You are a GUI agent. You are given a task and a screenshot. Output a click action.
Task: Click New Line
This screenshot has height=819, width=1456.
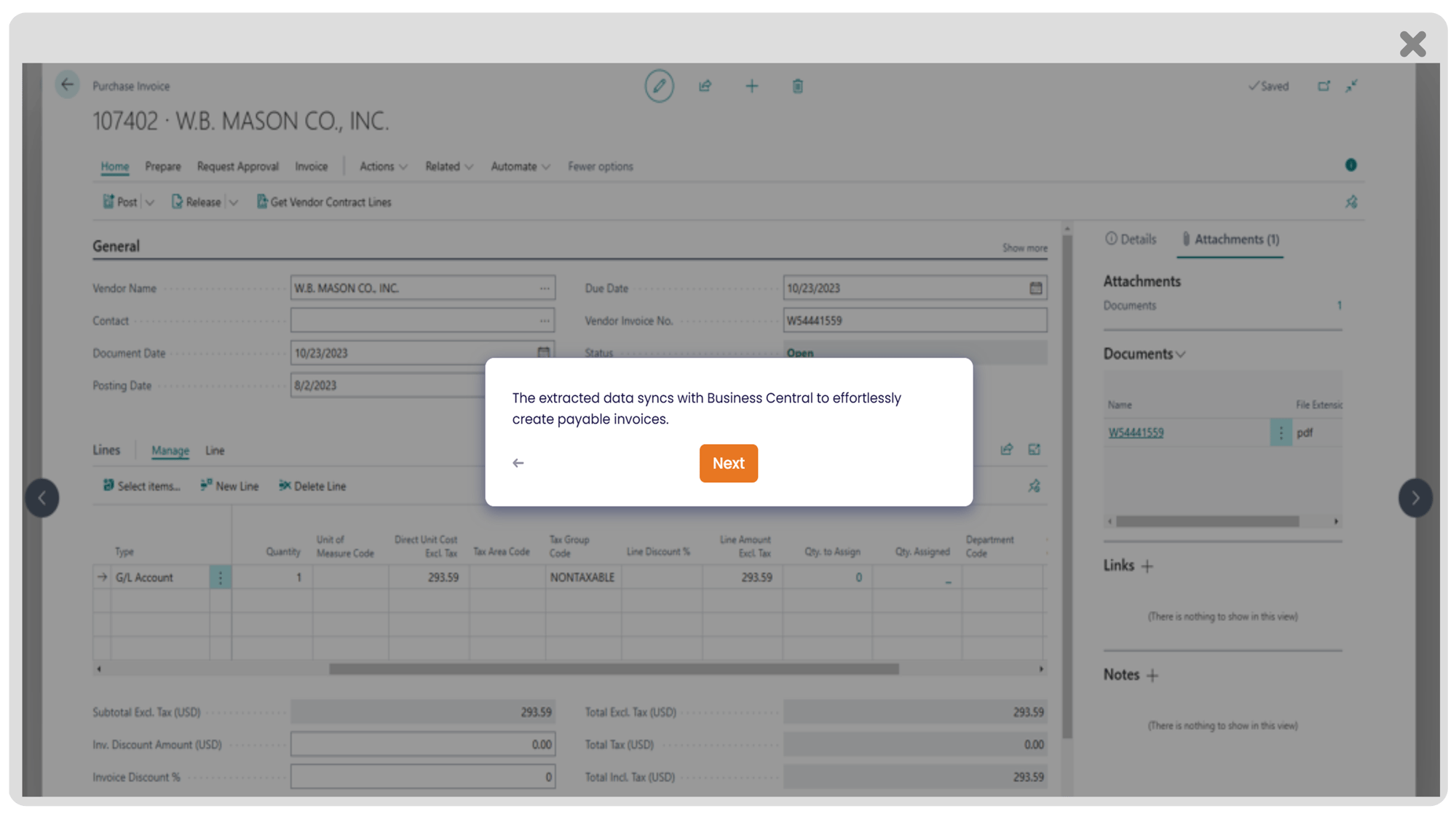229,486
